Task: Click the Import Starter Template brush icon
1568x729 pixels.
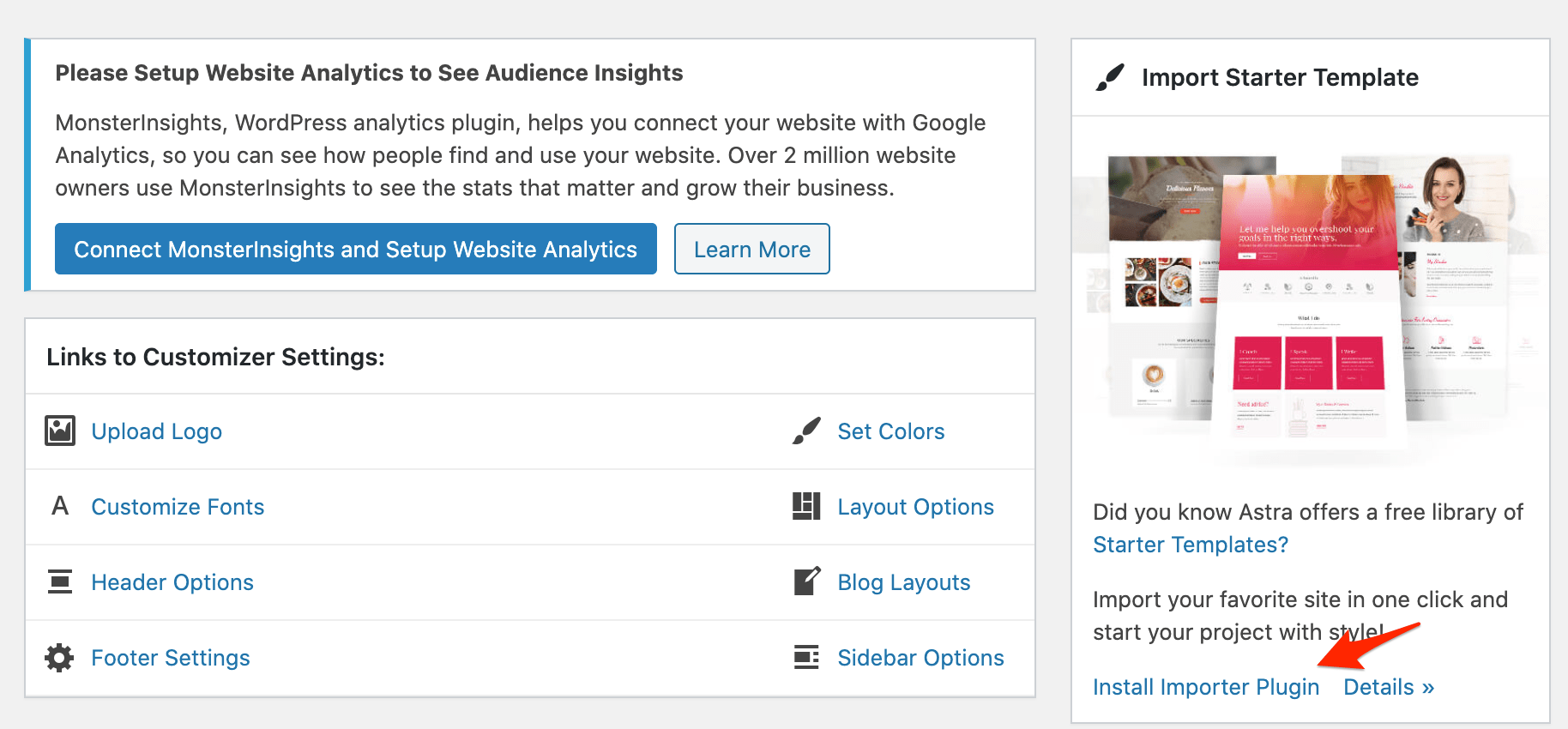Action: click(1110, 77)
